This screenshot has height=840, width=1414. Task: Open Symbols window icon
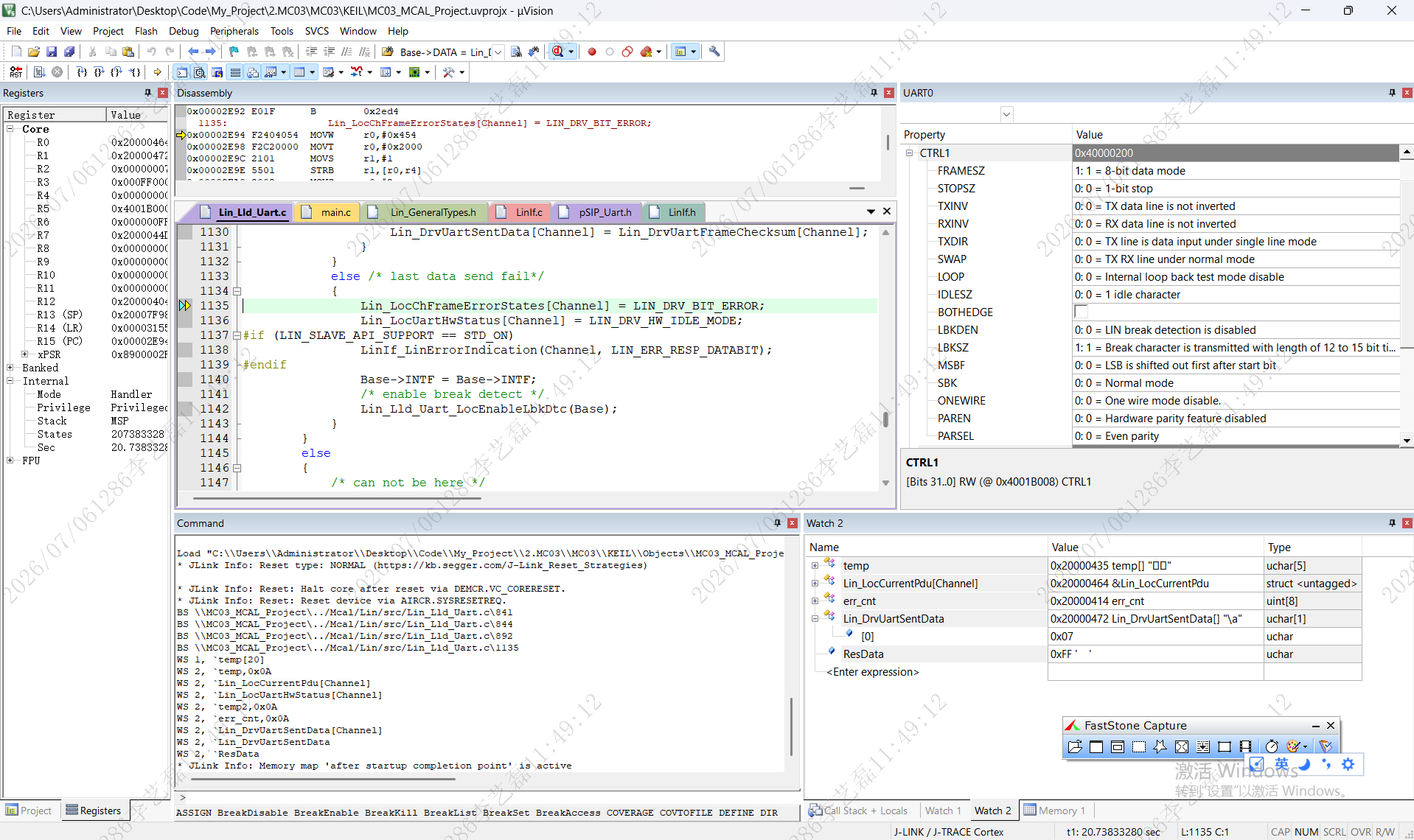pyautogui.click(x=217, y=72)
